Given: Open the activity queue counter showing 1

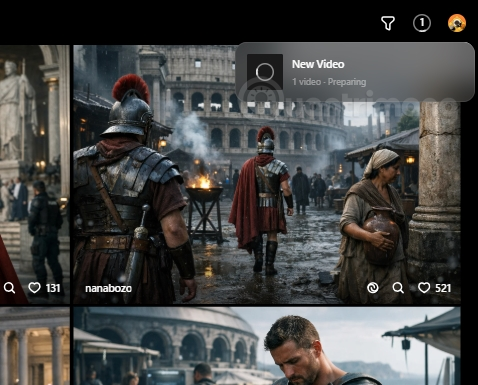Looking at the screenshot, I should (422, 23).
